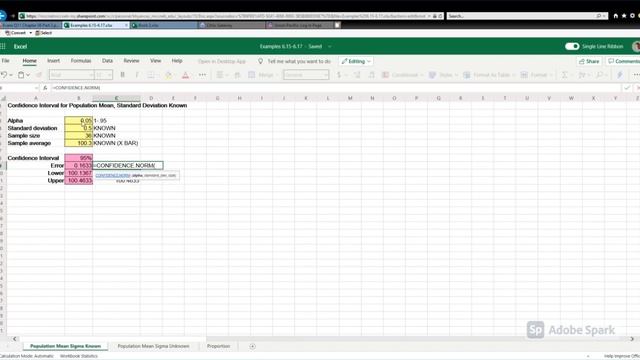Click inside the formula bar text

click(335, 88)
